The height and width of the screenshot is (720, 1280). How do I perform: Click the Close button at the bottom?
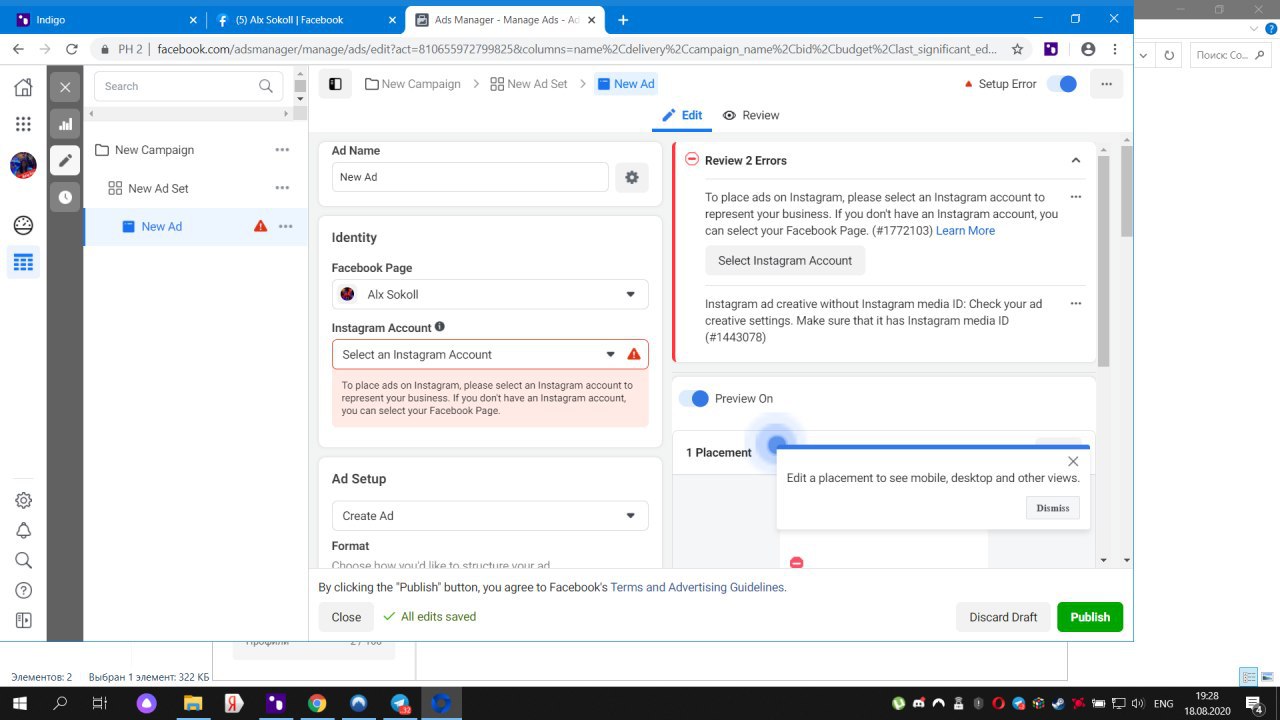click(x=346, y=617)
